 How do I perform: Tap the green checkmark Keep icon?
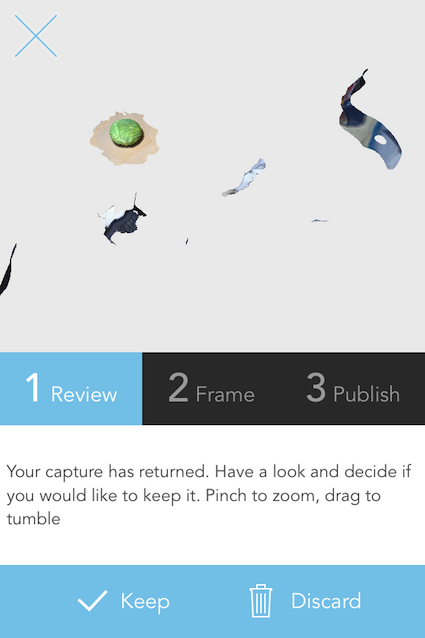93,601
